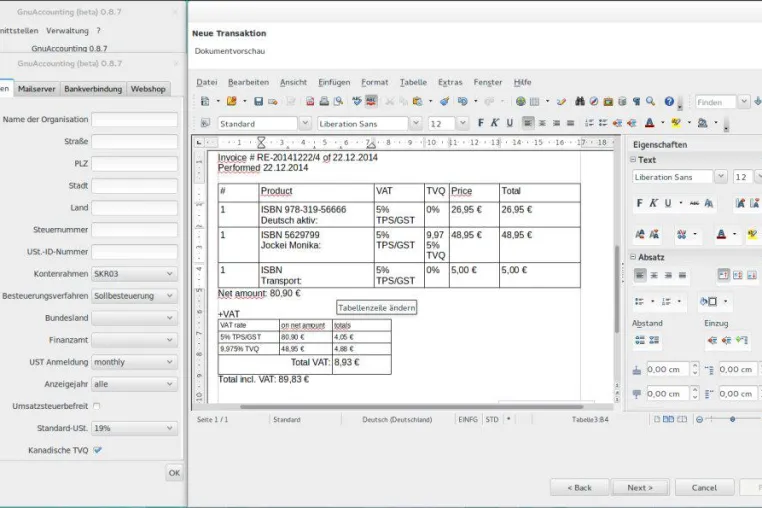The width and height of the screenshot is (762, 508).
Task: Open the Tabelle menu
Action: [413, 82]
